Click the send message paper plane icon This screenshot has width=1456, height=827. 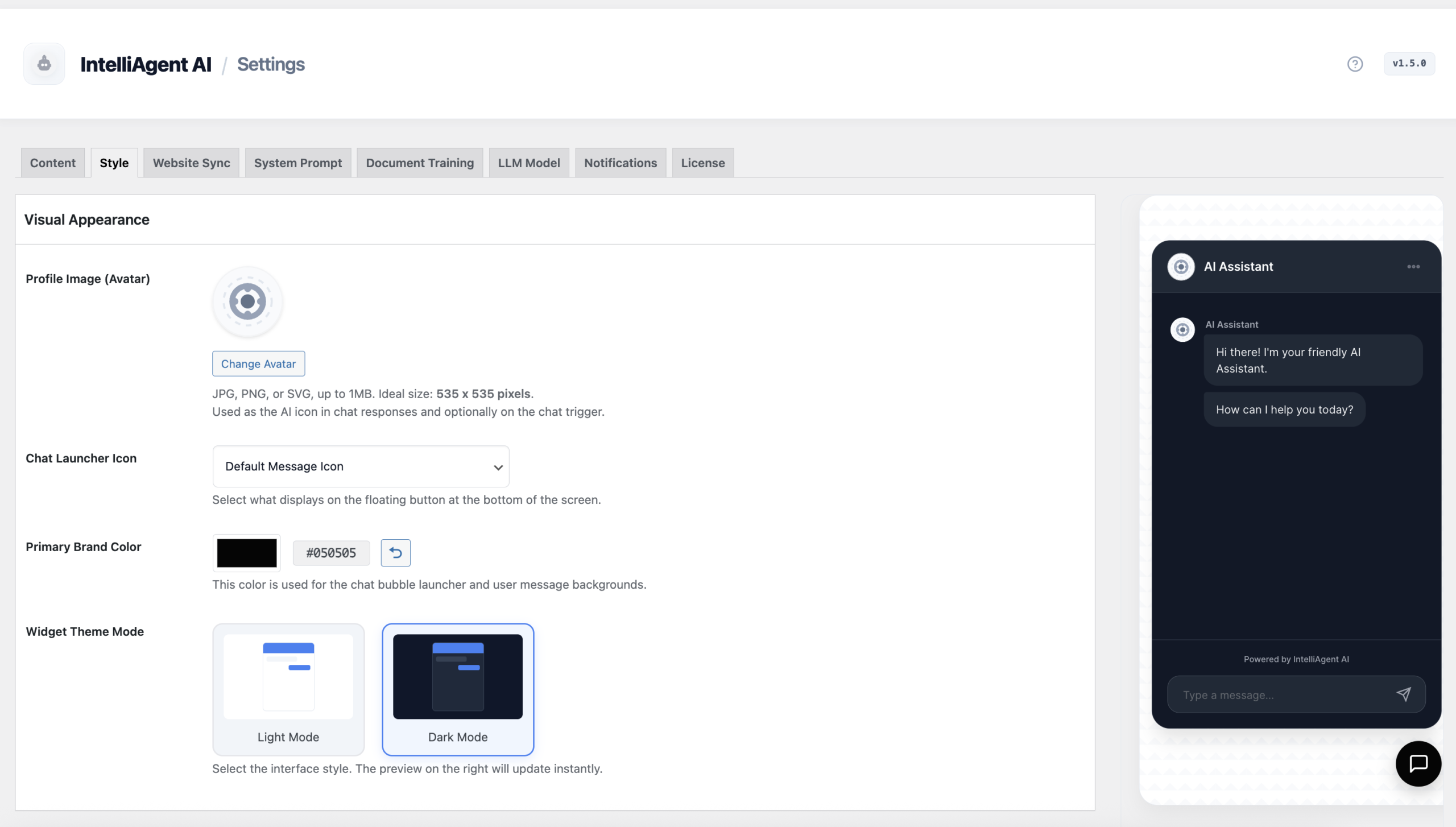pos(1403,694)
